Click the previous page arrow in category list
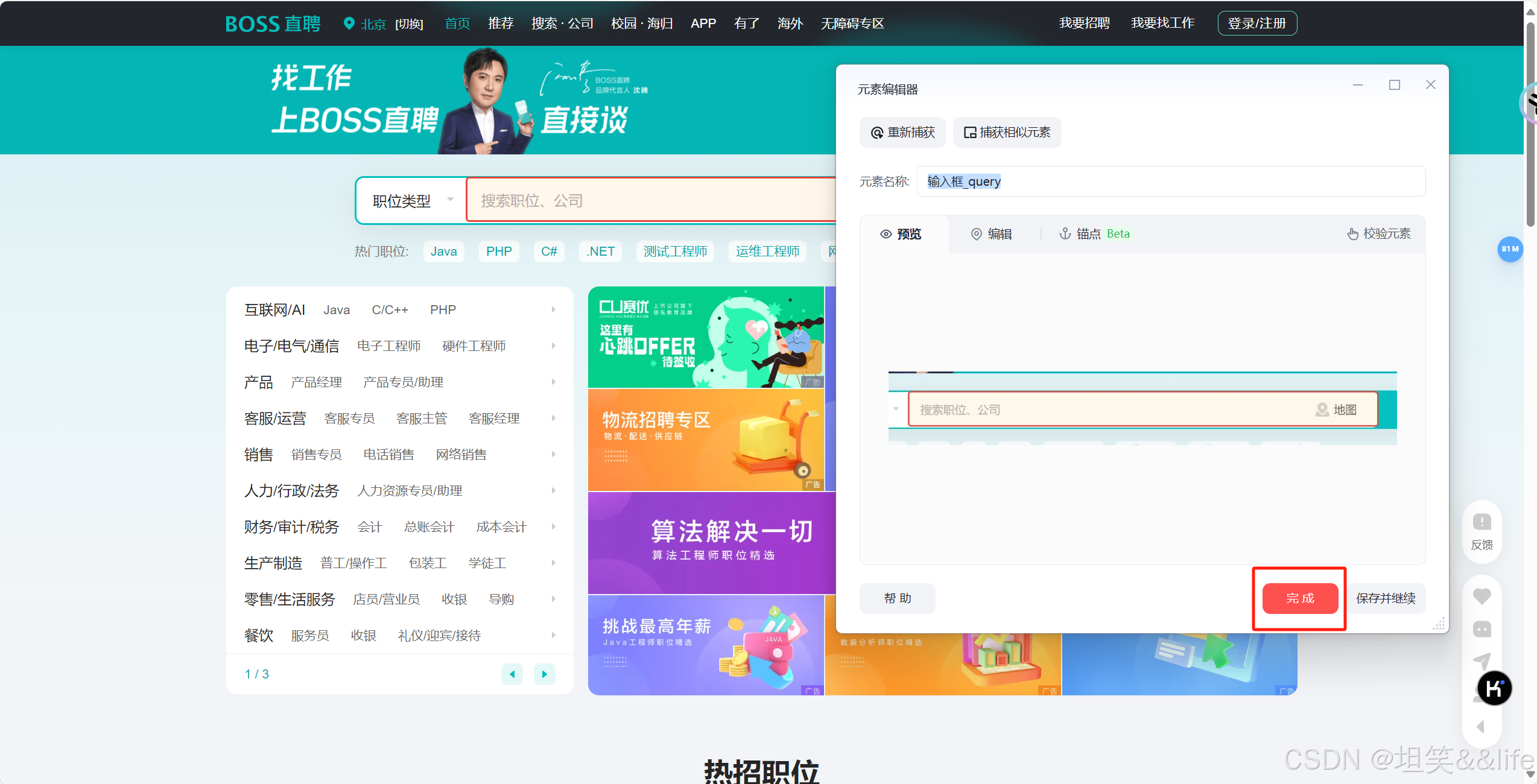Screen dimensions: 1537x784 pos(512,674)
